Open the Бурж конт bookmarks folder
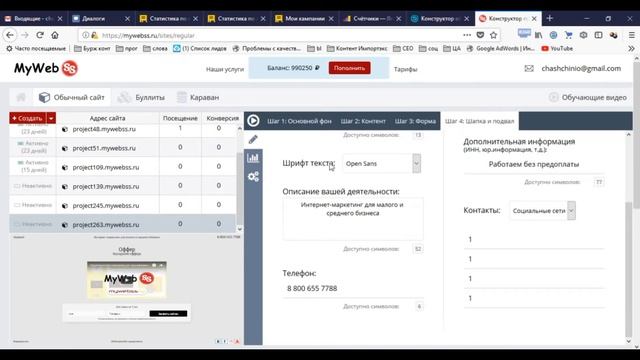The image size is (640, 360). 92,49
